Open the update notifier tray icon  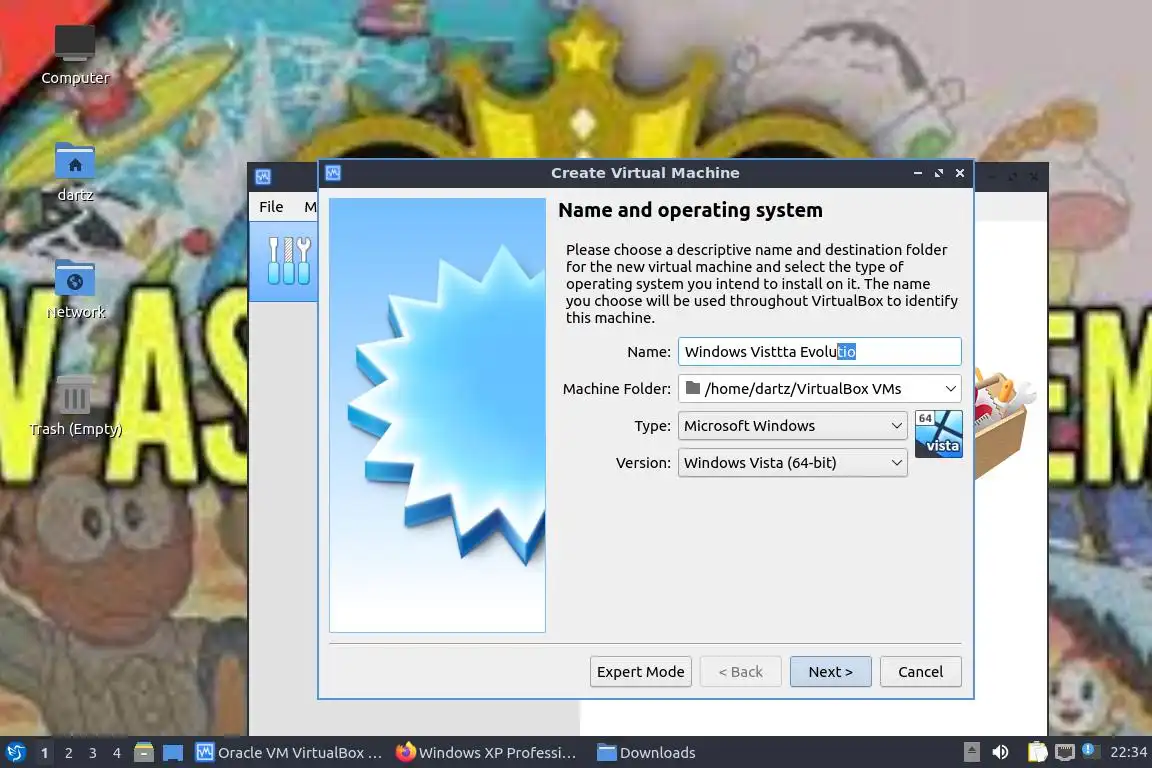click(1089, 751)
